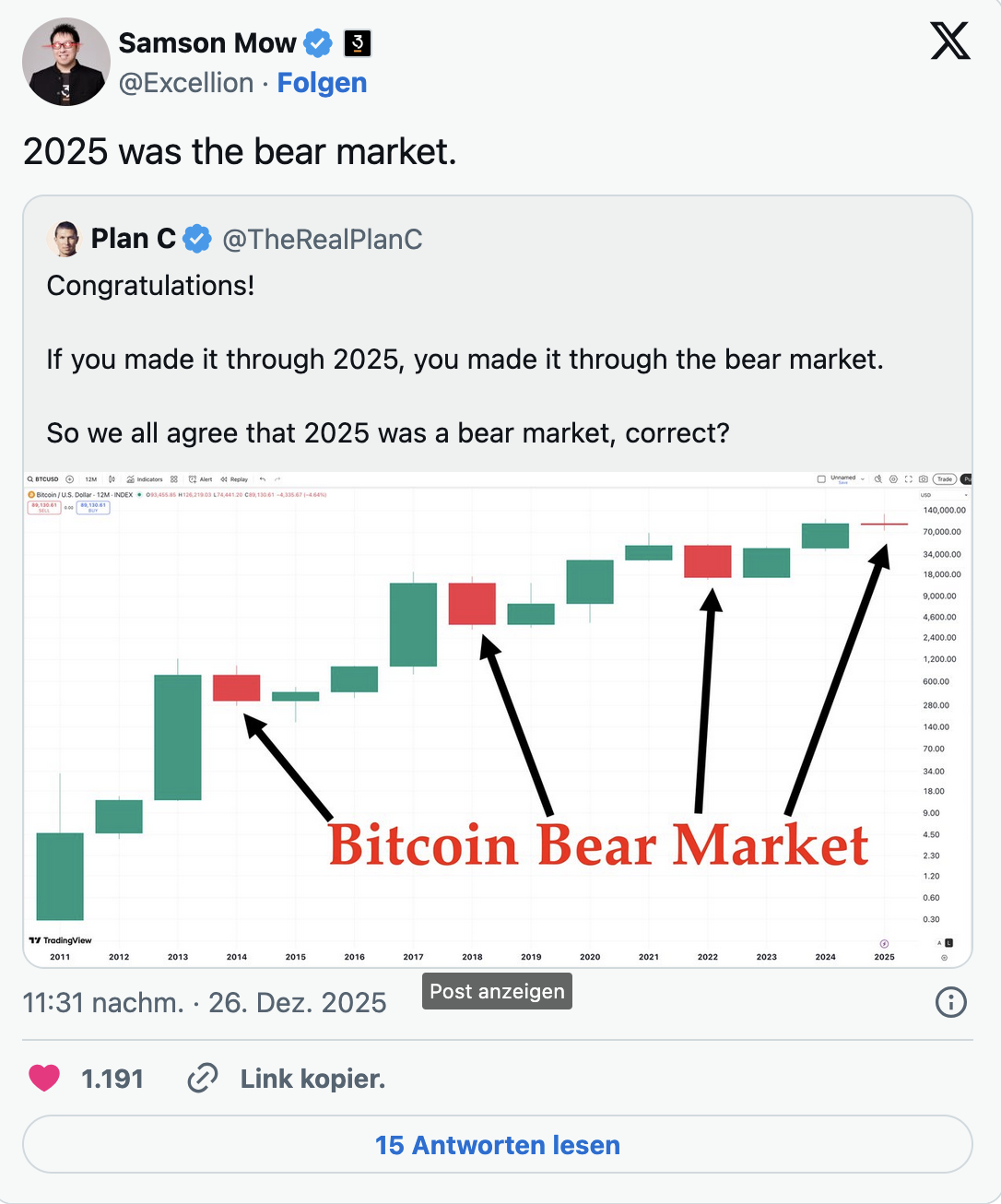This screenshot has height=1204, width=1001.
Task: Like the post with the heart icon
Action: [44, 1078]
